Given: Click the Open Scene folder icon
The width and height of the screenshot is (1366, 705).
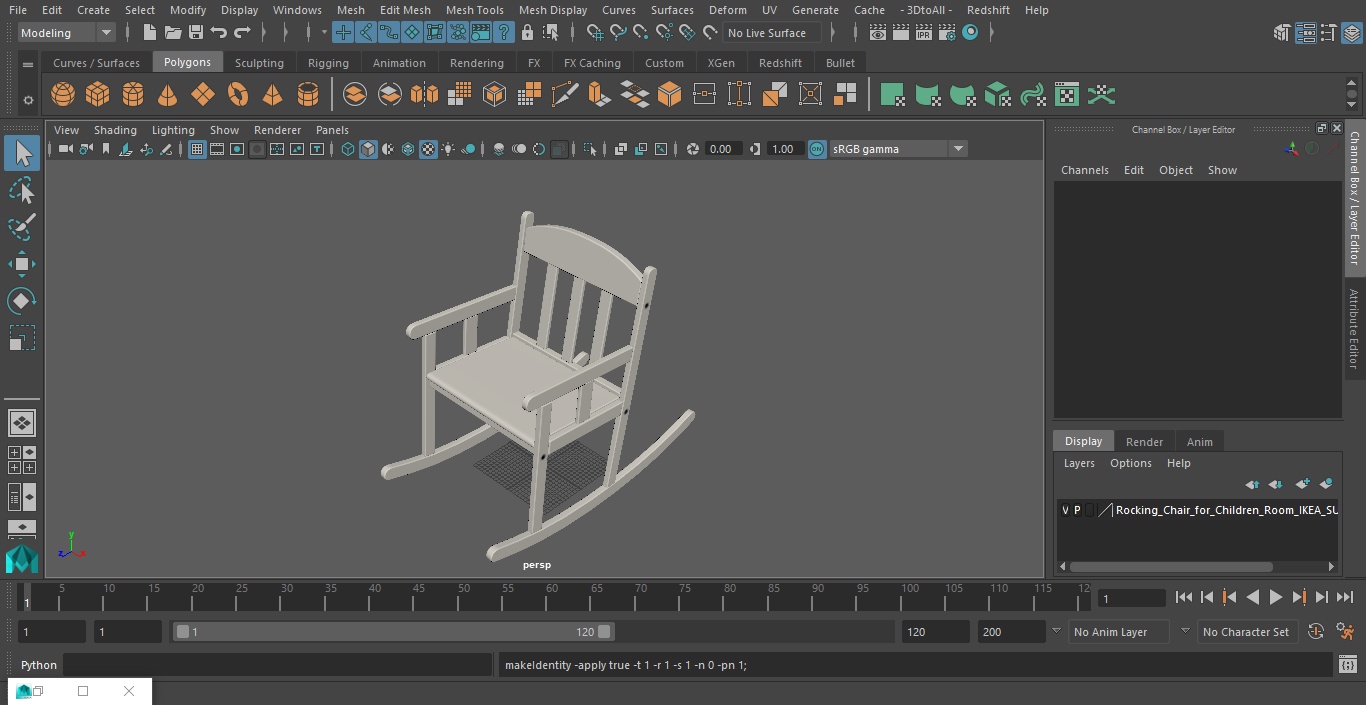Looking at the screenshot, I should 173,33.
